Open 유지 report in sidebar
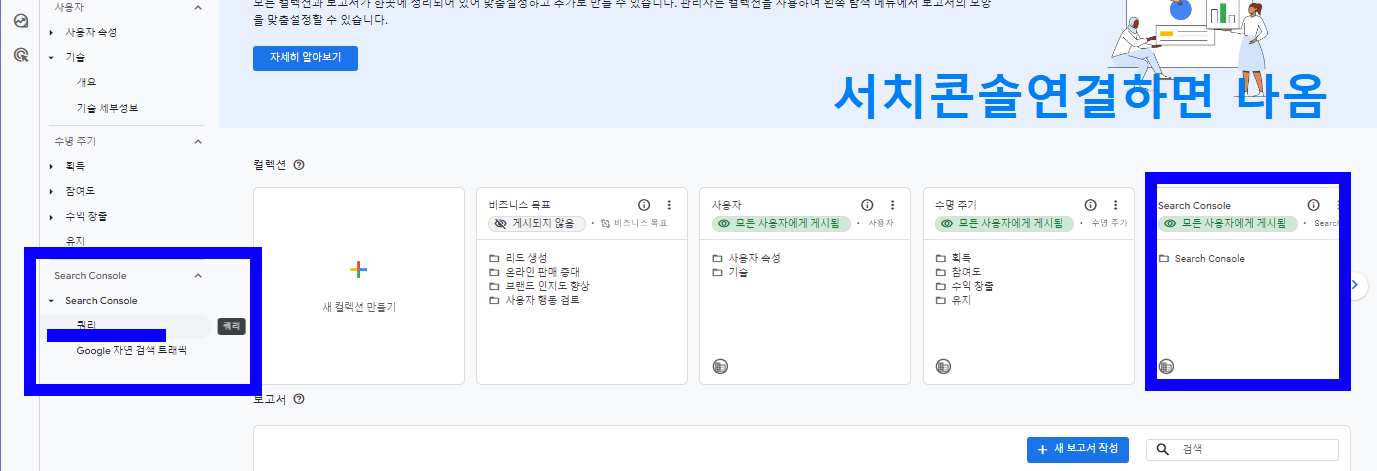 tap(75, 241)
